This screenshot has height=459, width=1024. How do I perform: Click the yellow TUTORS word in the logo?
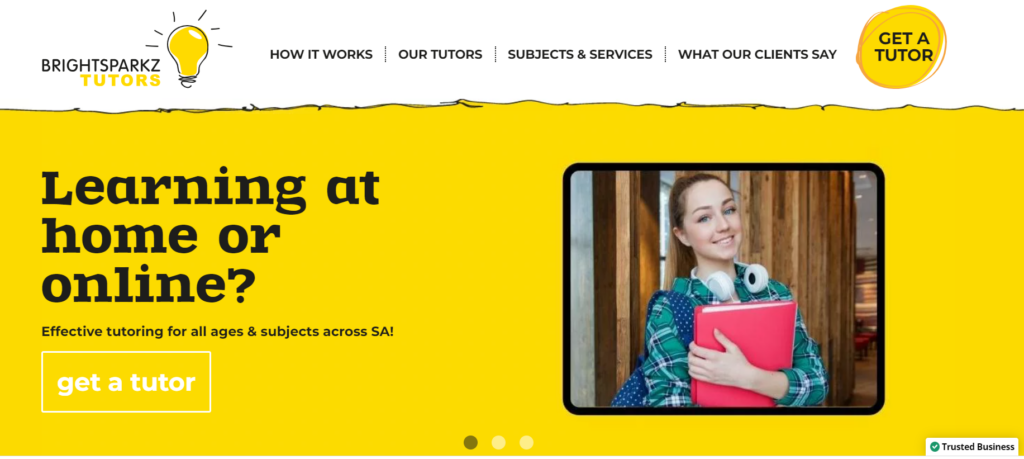pyautogui.click(x=120, y=80)
